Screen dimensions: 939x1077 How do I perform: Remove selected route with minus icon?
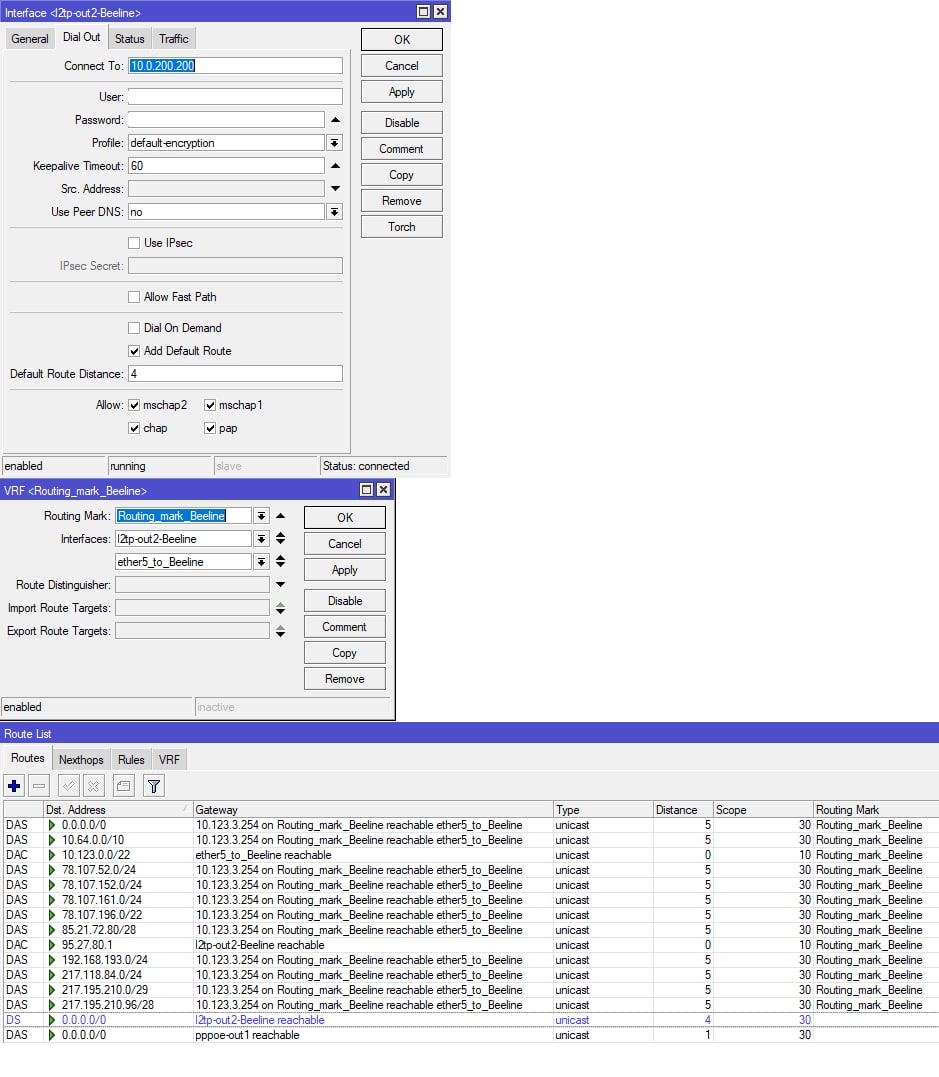pyautogui.click(x=39, y=785)
